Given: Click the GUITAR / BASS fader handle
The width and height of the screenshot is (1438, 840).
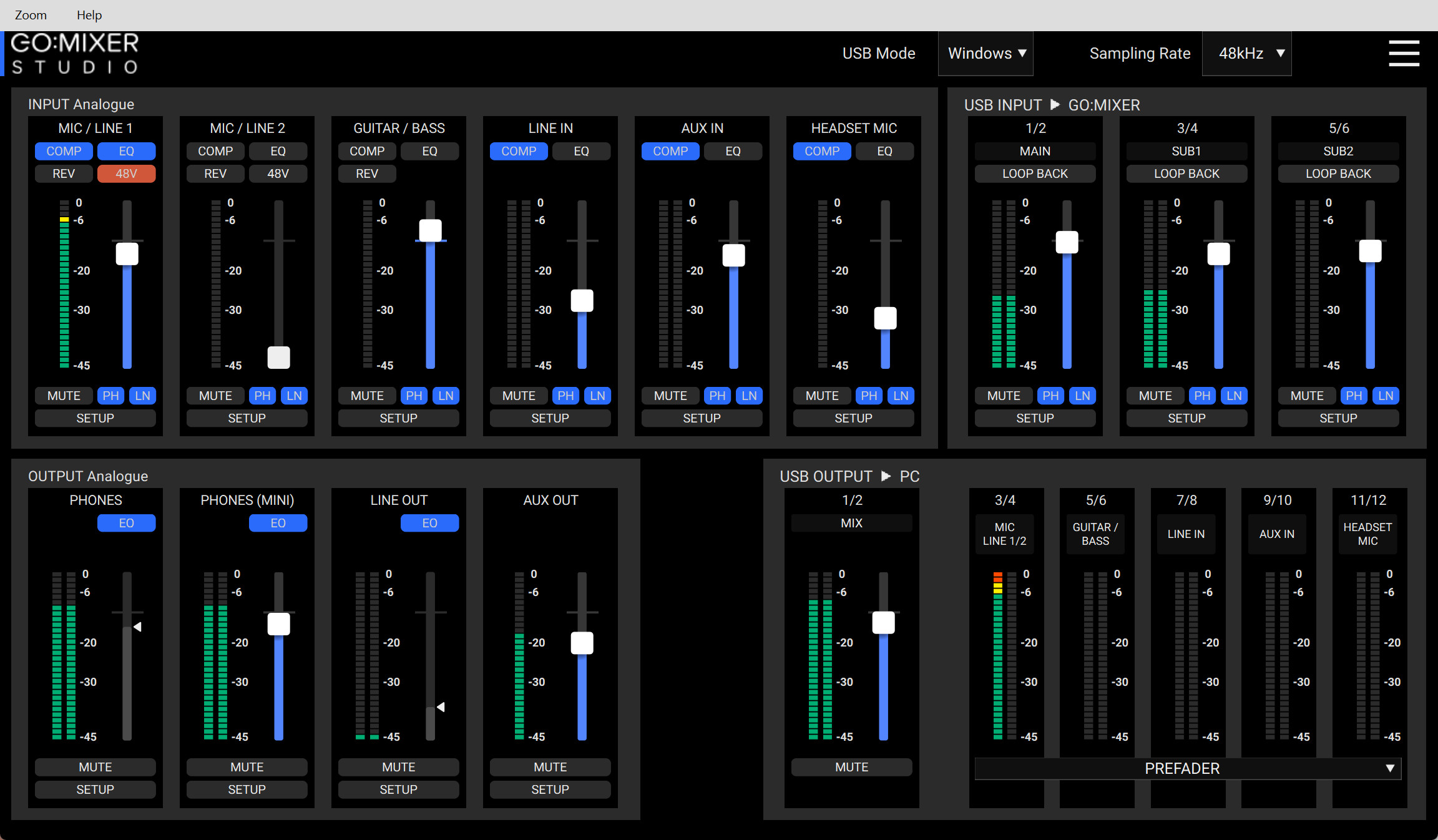Looking at the screenshot, I should 430,230.
